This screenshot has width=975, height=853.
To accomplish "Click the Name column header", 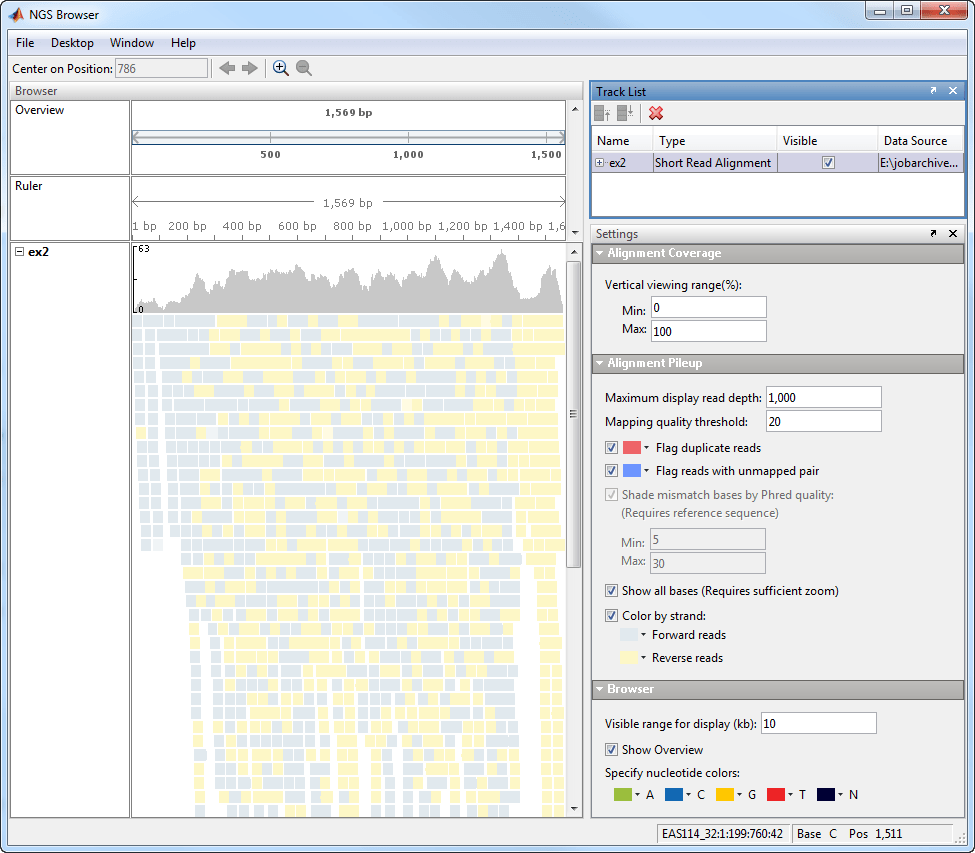I will [x=622, y=141].
